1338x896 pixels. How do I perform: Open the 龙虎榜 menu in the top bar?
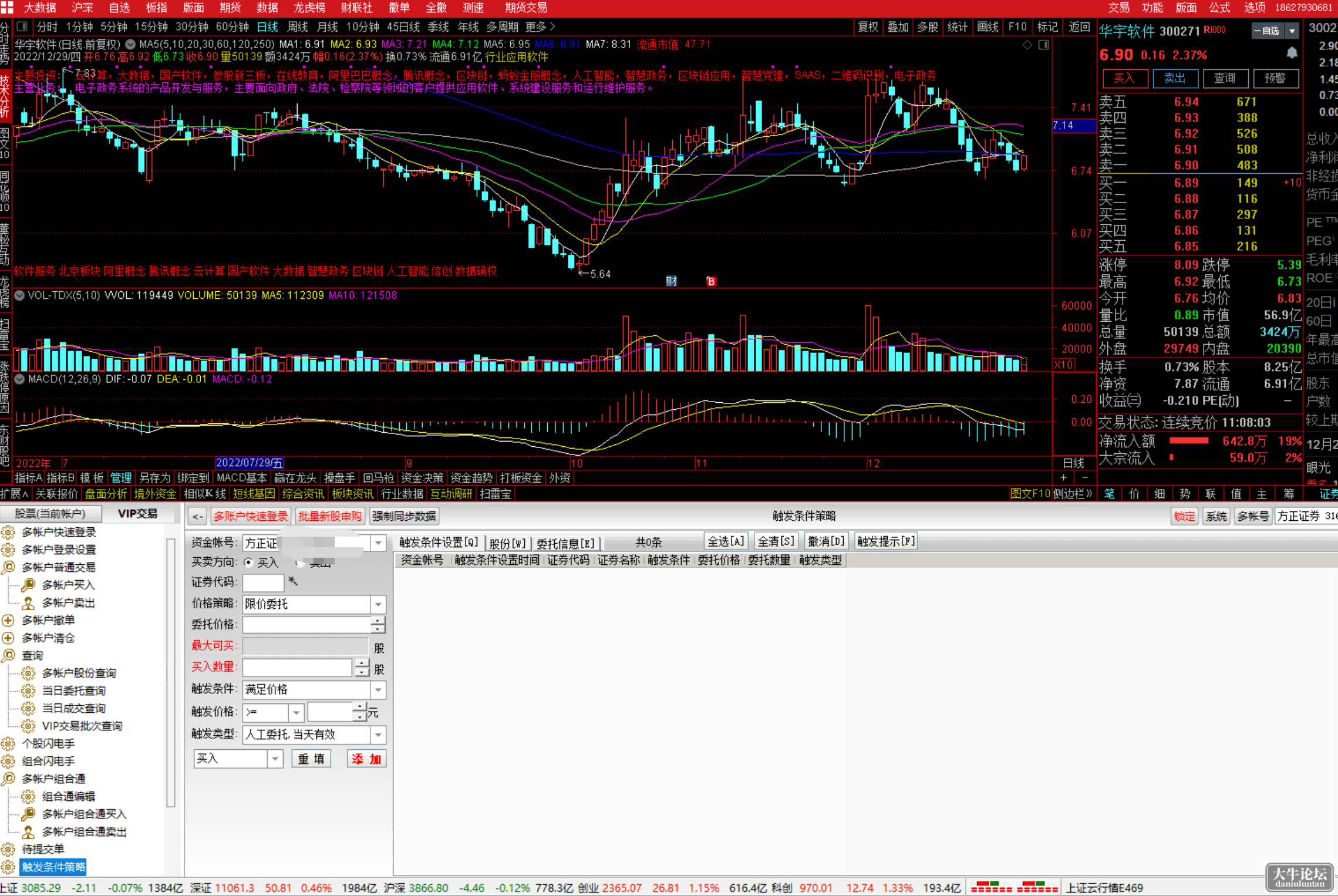click(309, 8)
